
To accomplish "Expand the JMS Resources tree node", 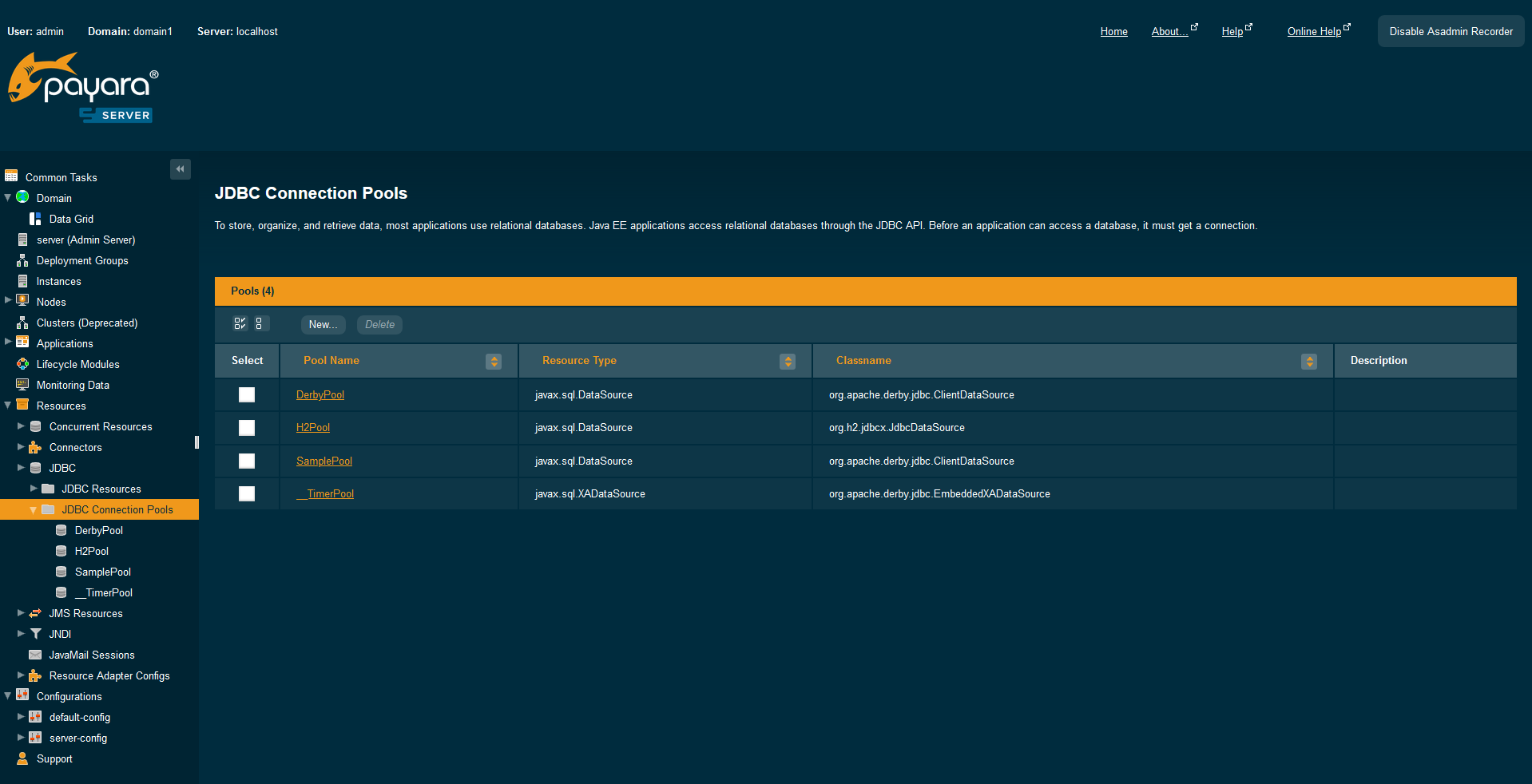I will (x=21, y=613).
